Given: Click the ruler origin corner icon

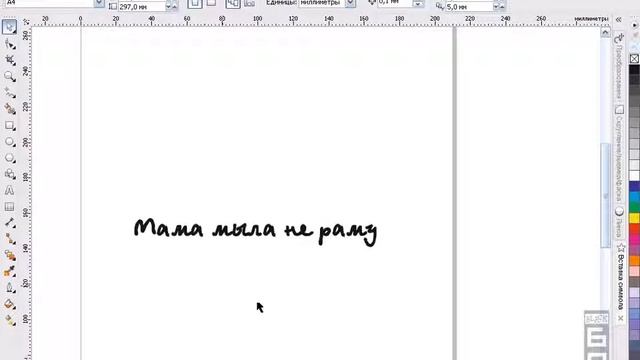Looking at the screenshot, I should pyautogui.click(x=27, y=22).
